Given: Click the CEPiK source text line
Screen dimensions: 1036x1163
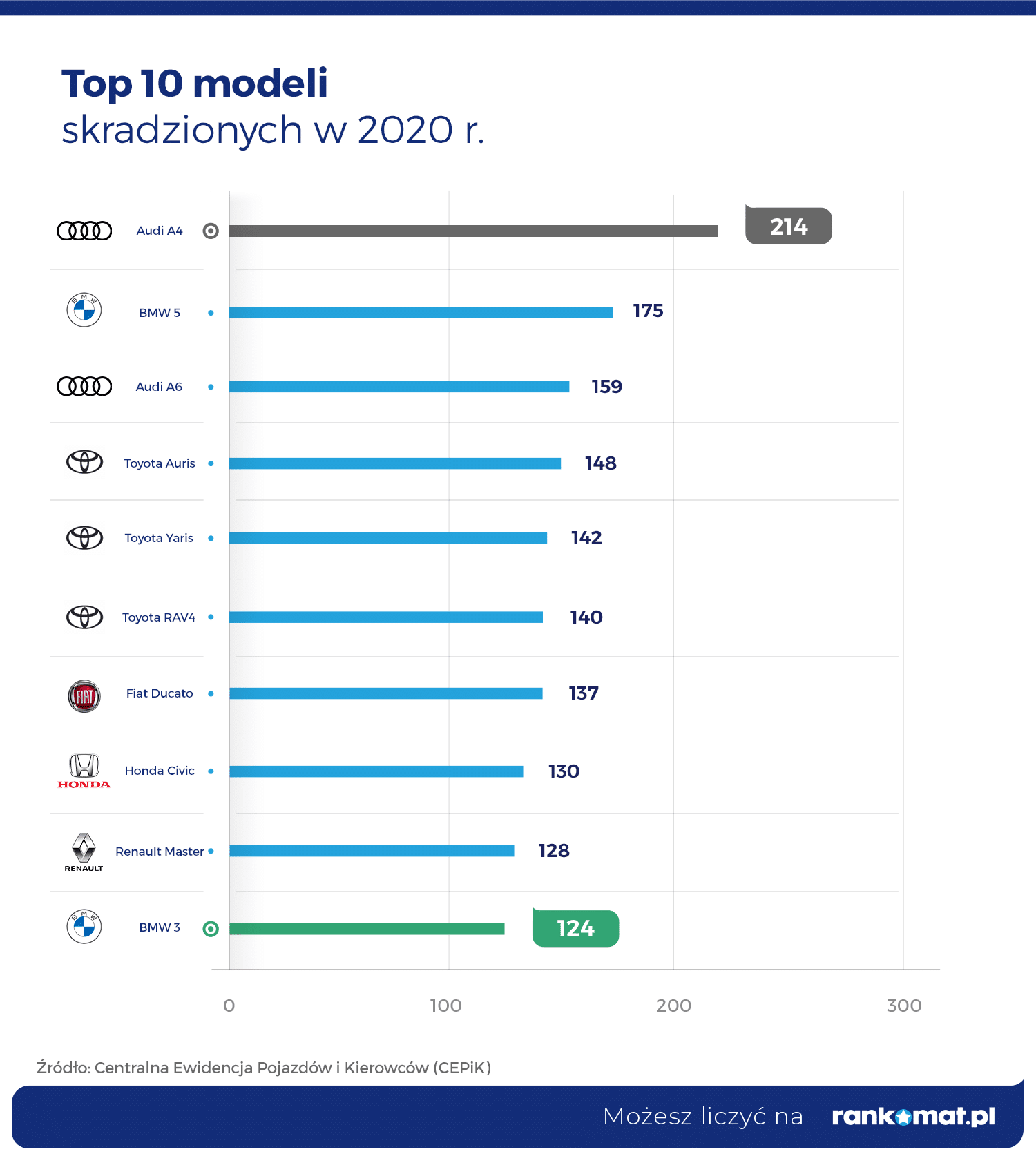Looking at the screenshot, I should point(264,1068).
